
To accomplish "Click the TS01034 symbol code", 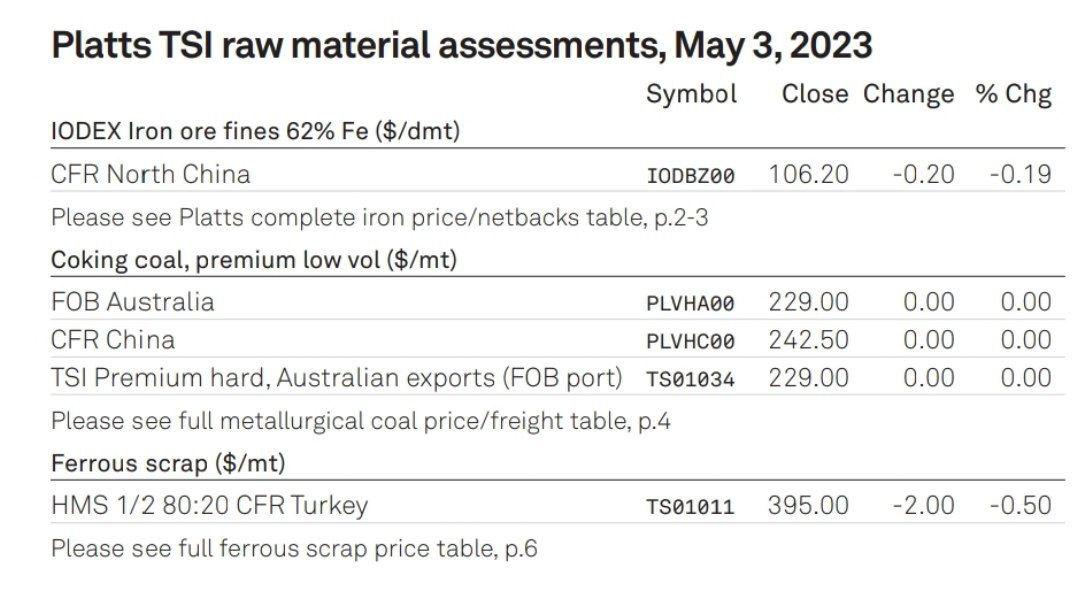I will (x=690, y=379).
